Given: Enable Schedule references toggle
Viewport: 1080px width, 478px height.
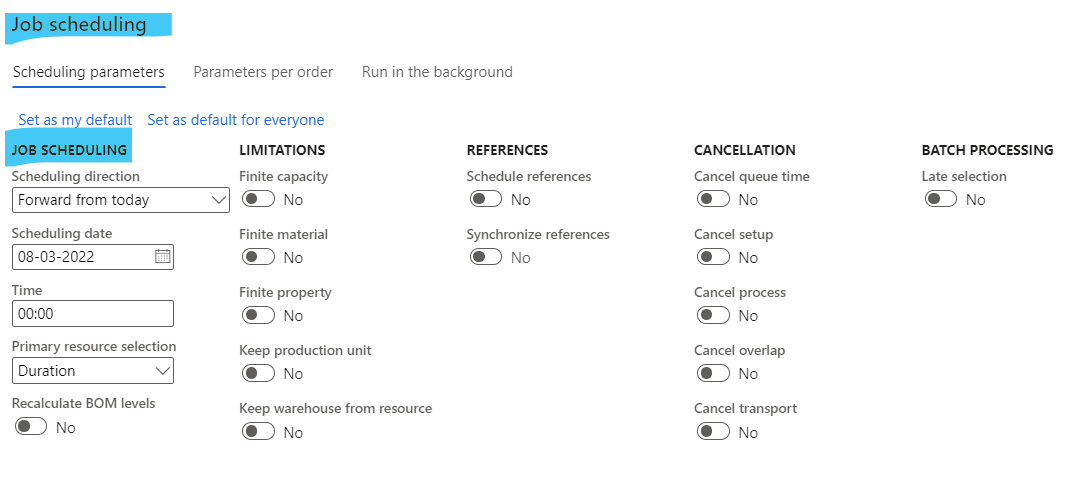Looking at the screenshot, I should point(486,200).
